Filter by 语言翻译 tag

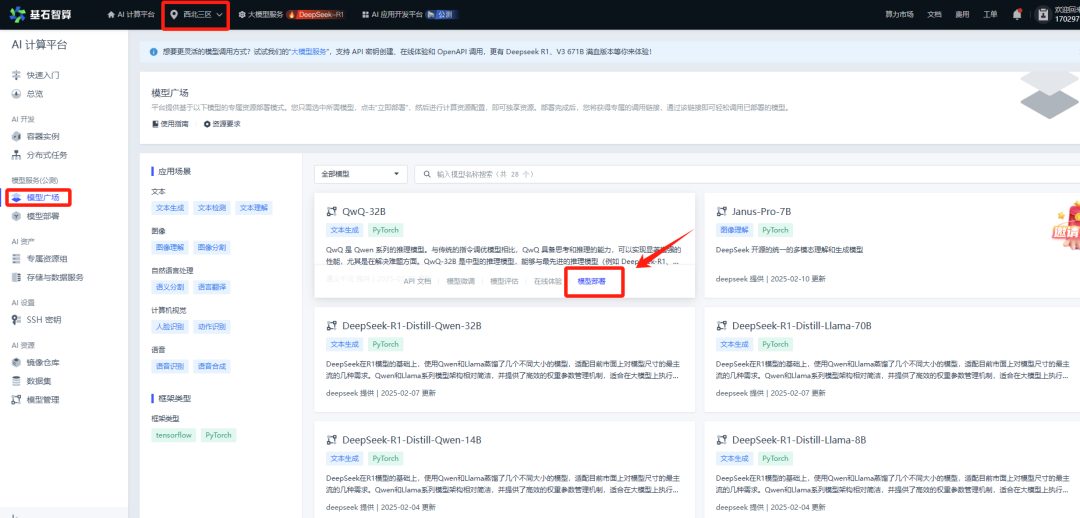pyautogui.click(x=211, y=287)
